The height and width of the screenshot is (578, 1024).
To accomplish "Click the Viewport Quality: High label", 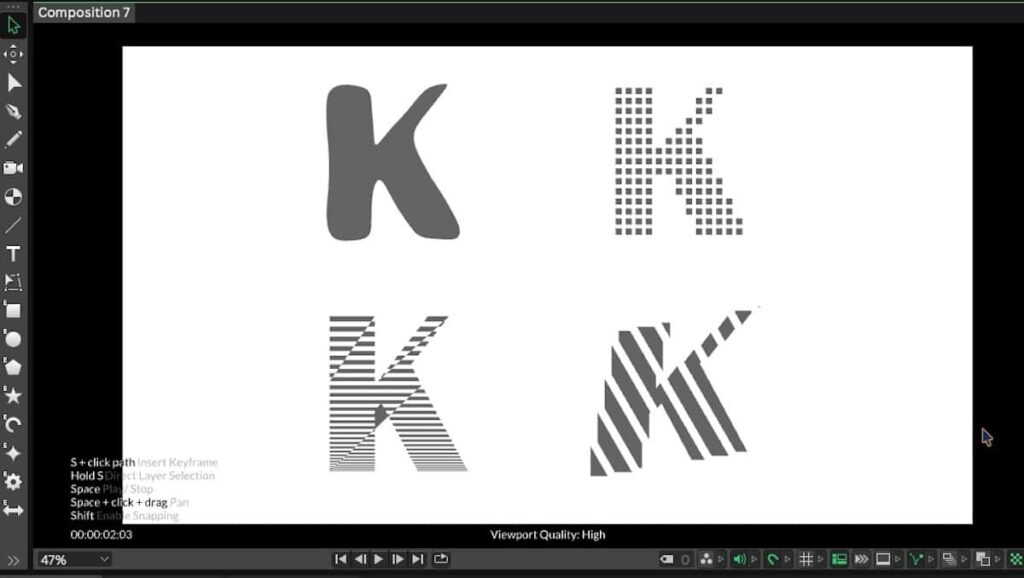I will pos(548,534).
